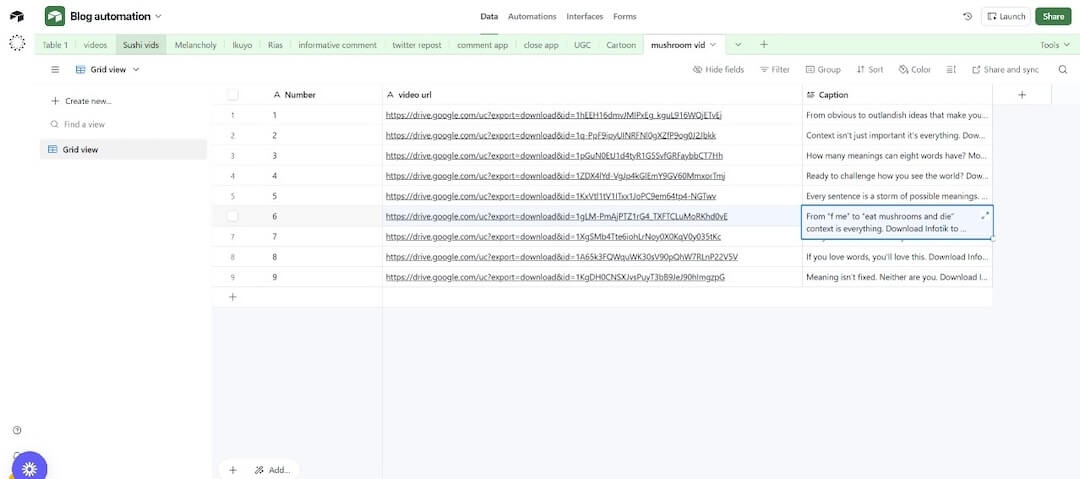Image resolution: width=1080 pixels, height=479 pixels.
Task: Expand the Tools dropdown menu
Action: pos(1053,45)
